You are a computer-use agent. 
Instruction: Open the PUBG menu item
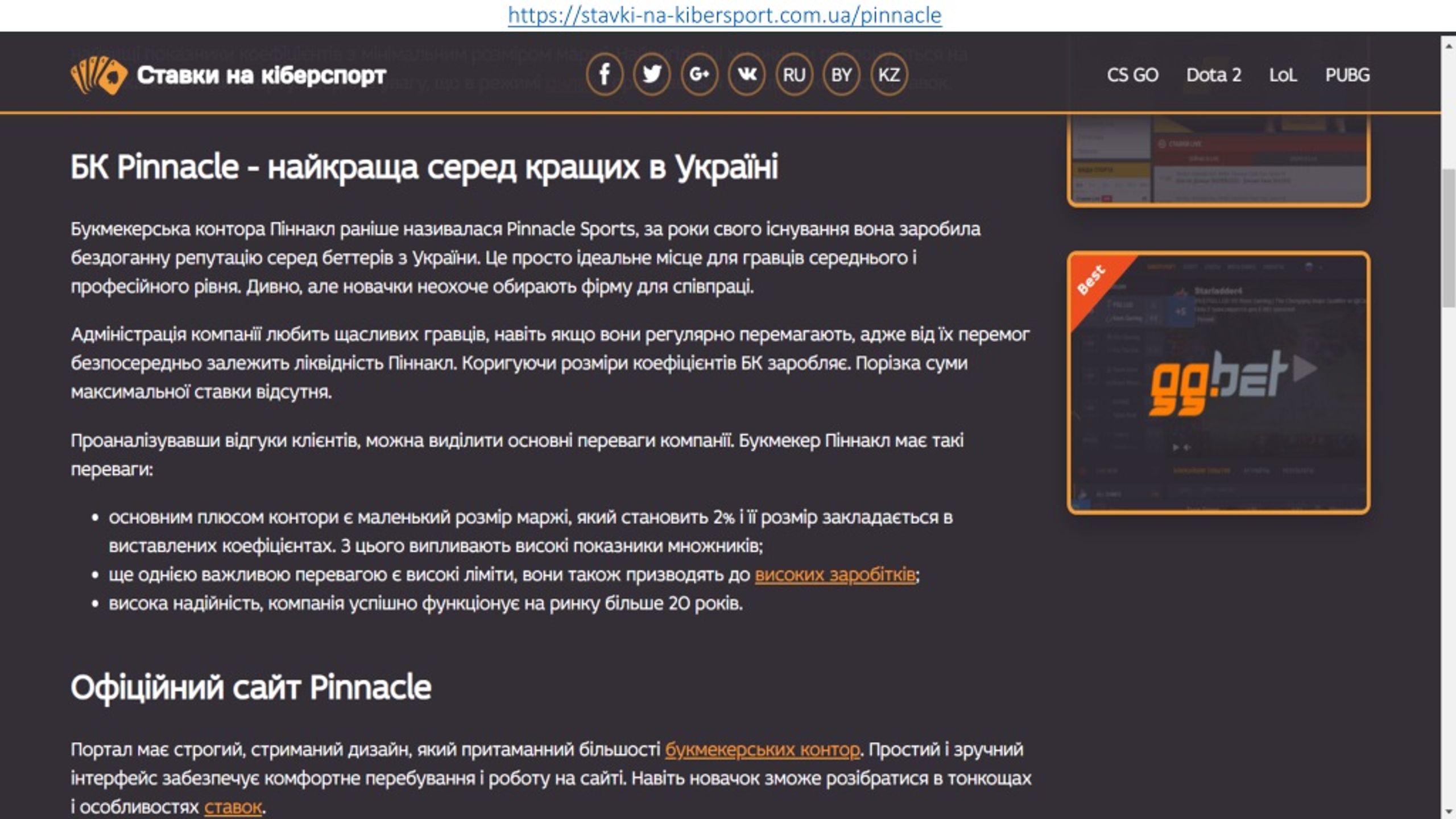(1347, 75)
